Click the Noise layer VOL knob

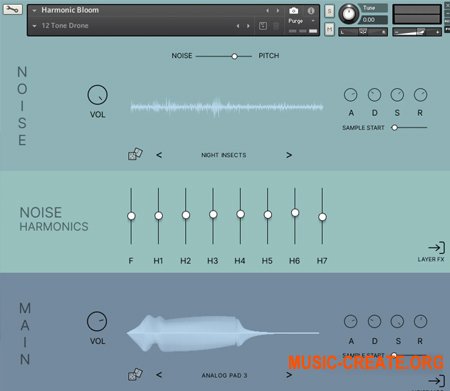point(97,95)
